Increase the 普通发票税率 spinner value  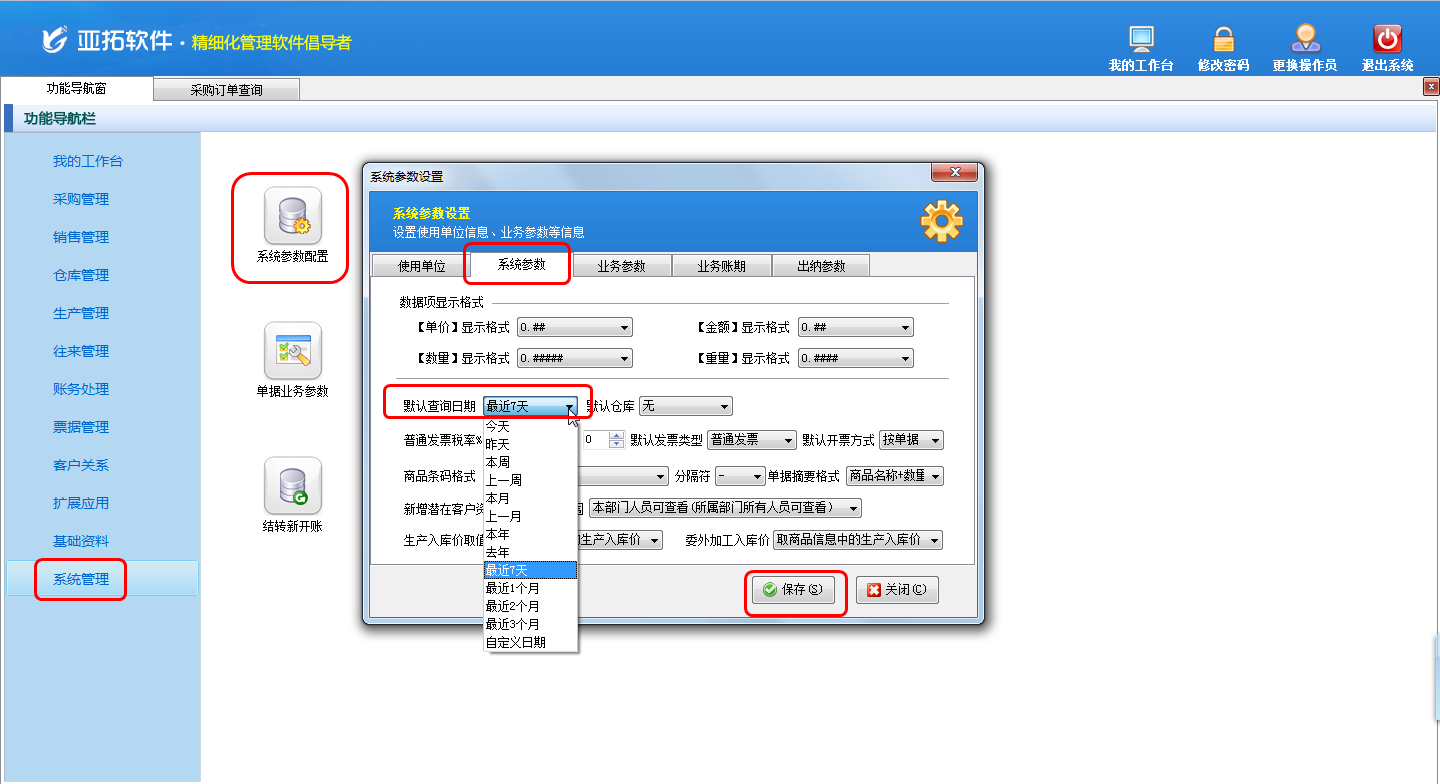[616, 435]
